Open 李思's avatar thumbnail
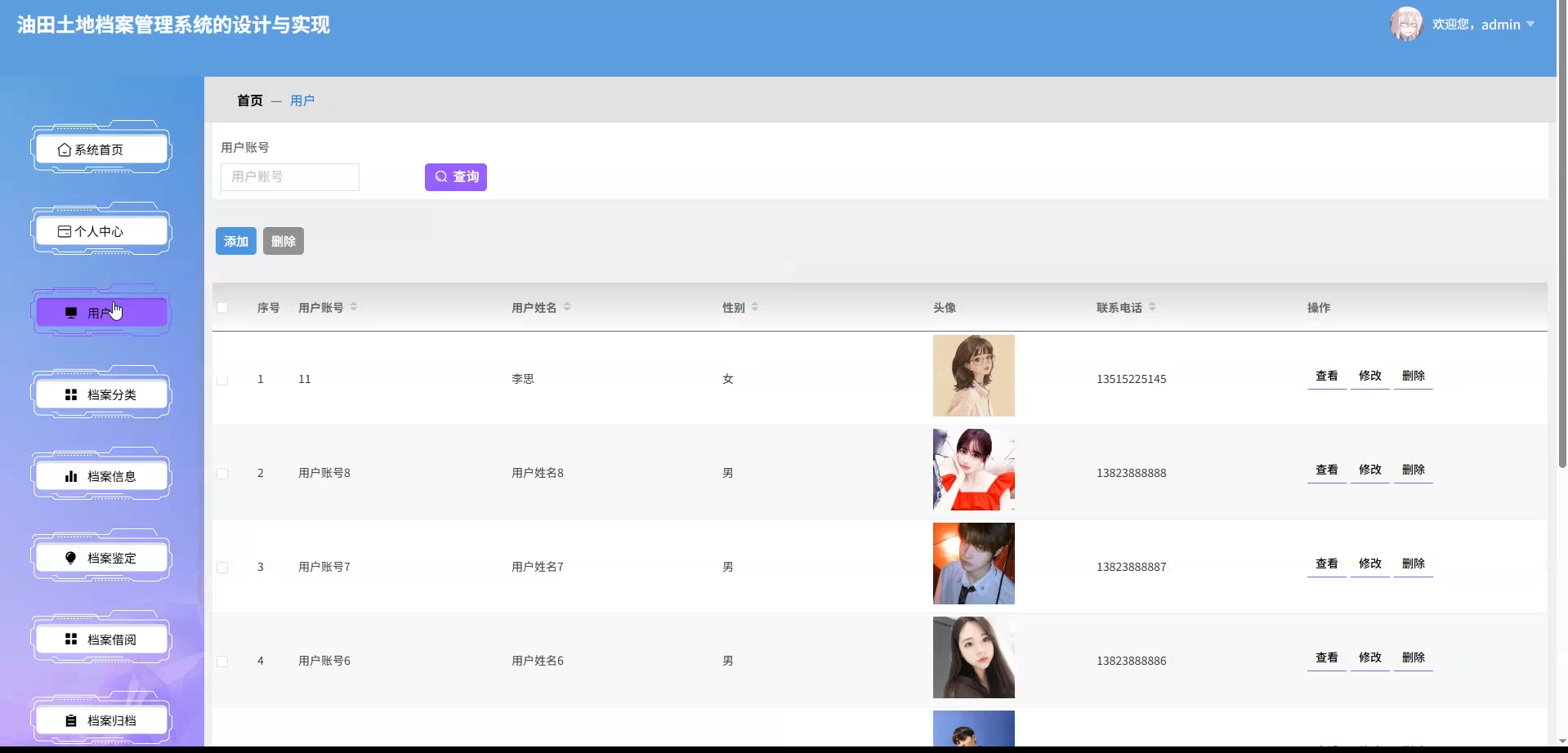The width and height of the screenshot is (1568, 753). pyautogui.click(x=974, y=376)
